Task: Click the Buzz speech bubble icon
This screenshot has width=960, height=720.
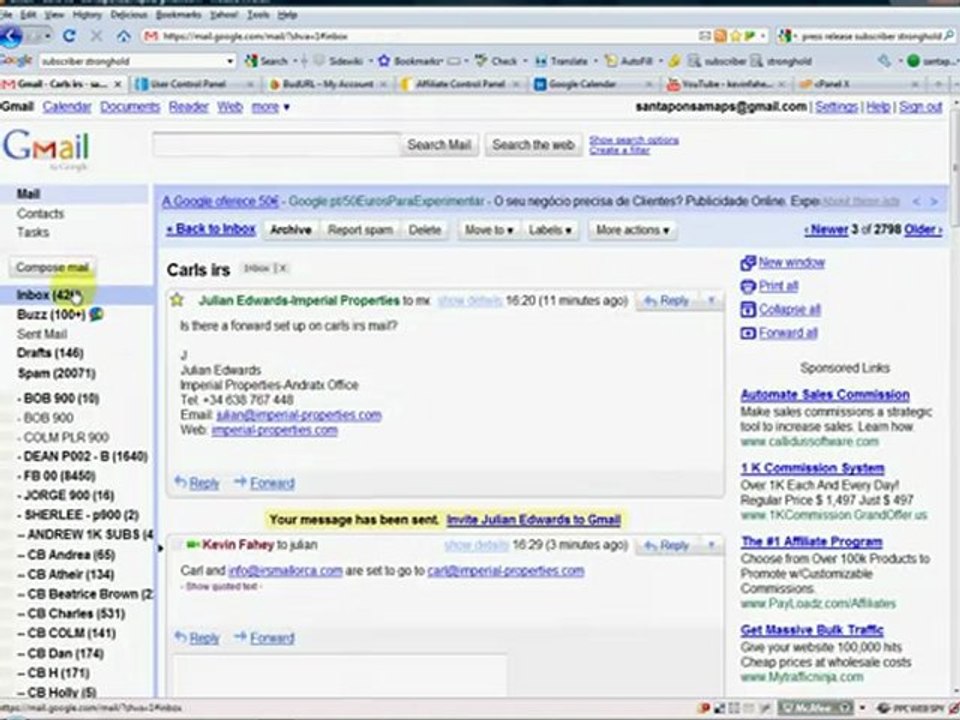Action: point(96,315)
